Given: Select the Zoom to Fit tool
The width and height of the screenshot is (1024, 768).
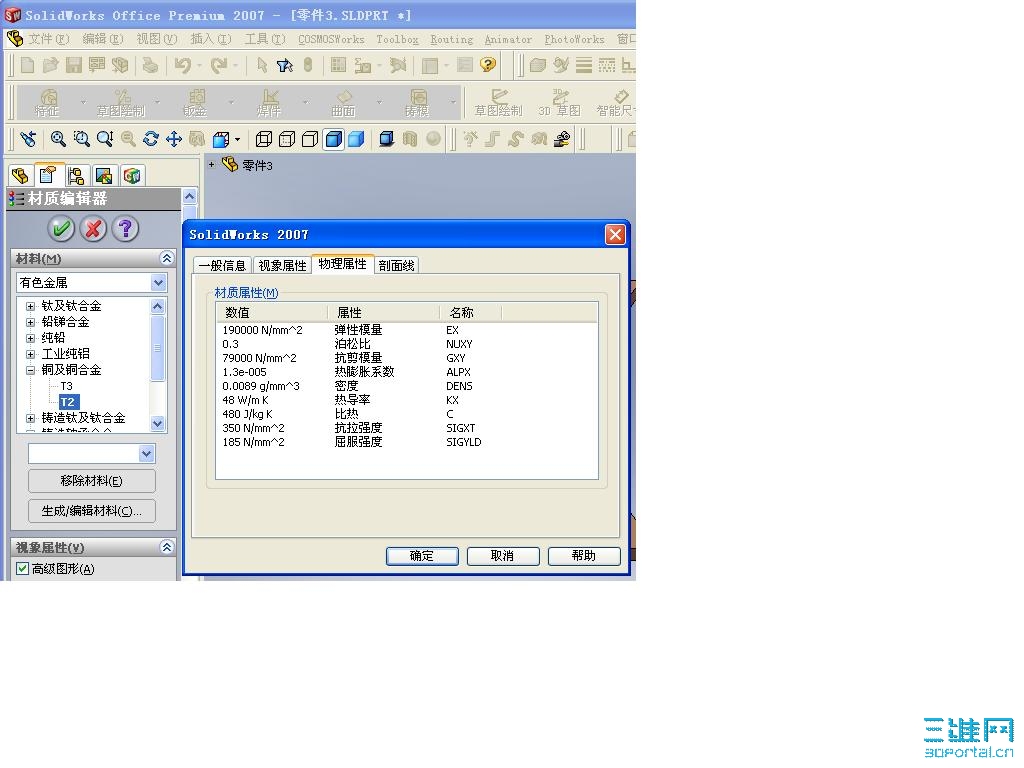Looking at the screenshot, I should [58, 138].
